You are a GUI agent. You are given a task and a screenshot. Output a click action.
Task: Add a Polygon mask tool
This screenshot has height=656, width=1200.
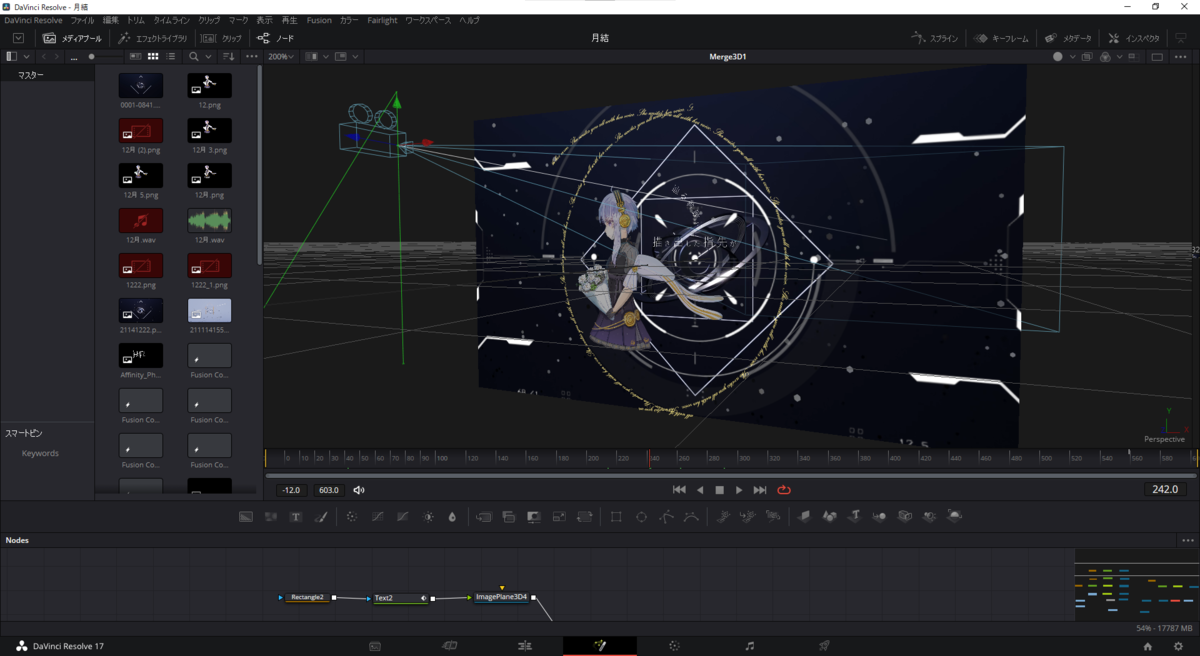(x=666, y=517)
